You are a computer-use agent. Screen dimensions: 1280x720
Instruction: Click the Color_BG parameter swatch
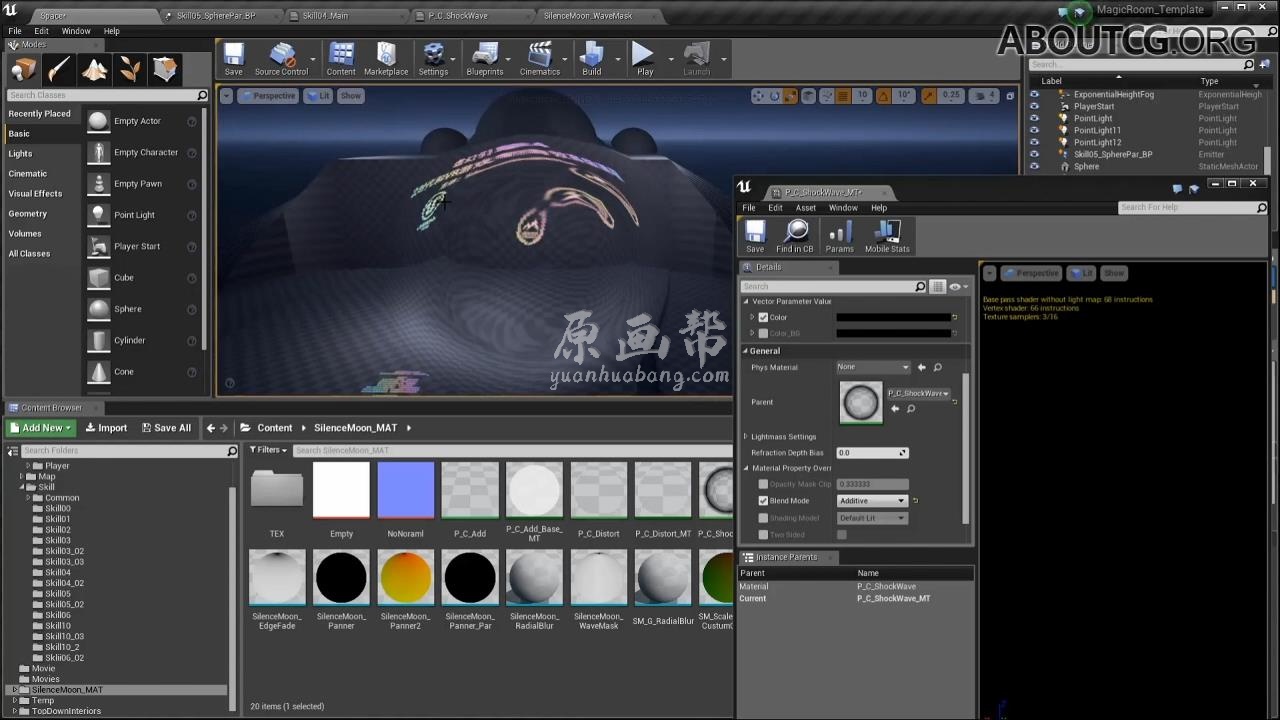pos(893,333)
